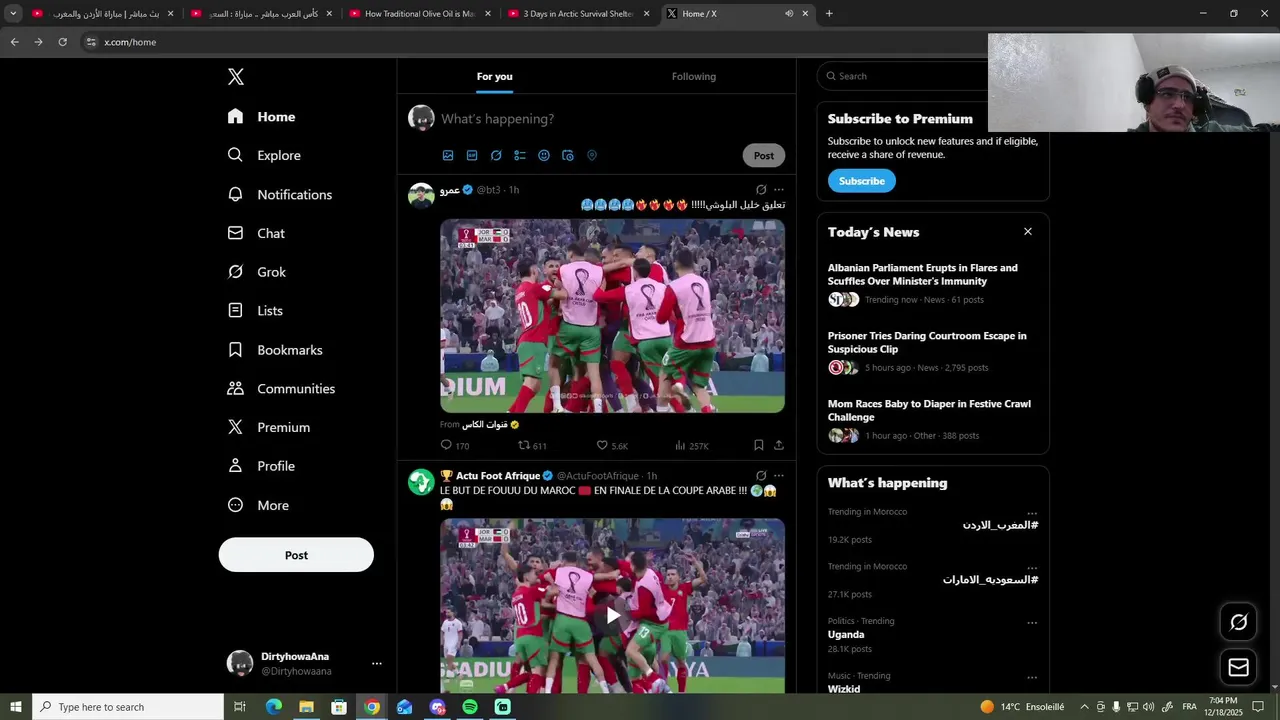Play the Actu Foot Afrique video
The height and width of the screenshot is (720, 1280).
[612, 615]
